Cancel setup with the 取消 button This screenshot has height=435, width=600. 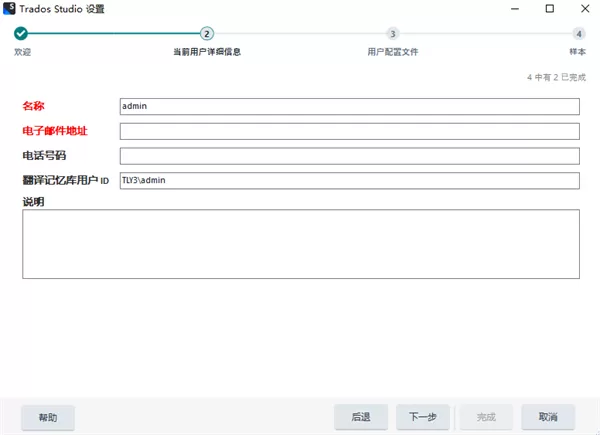pos(548,417)
